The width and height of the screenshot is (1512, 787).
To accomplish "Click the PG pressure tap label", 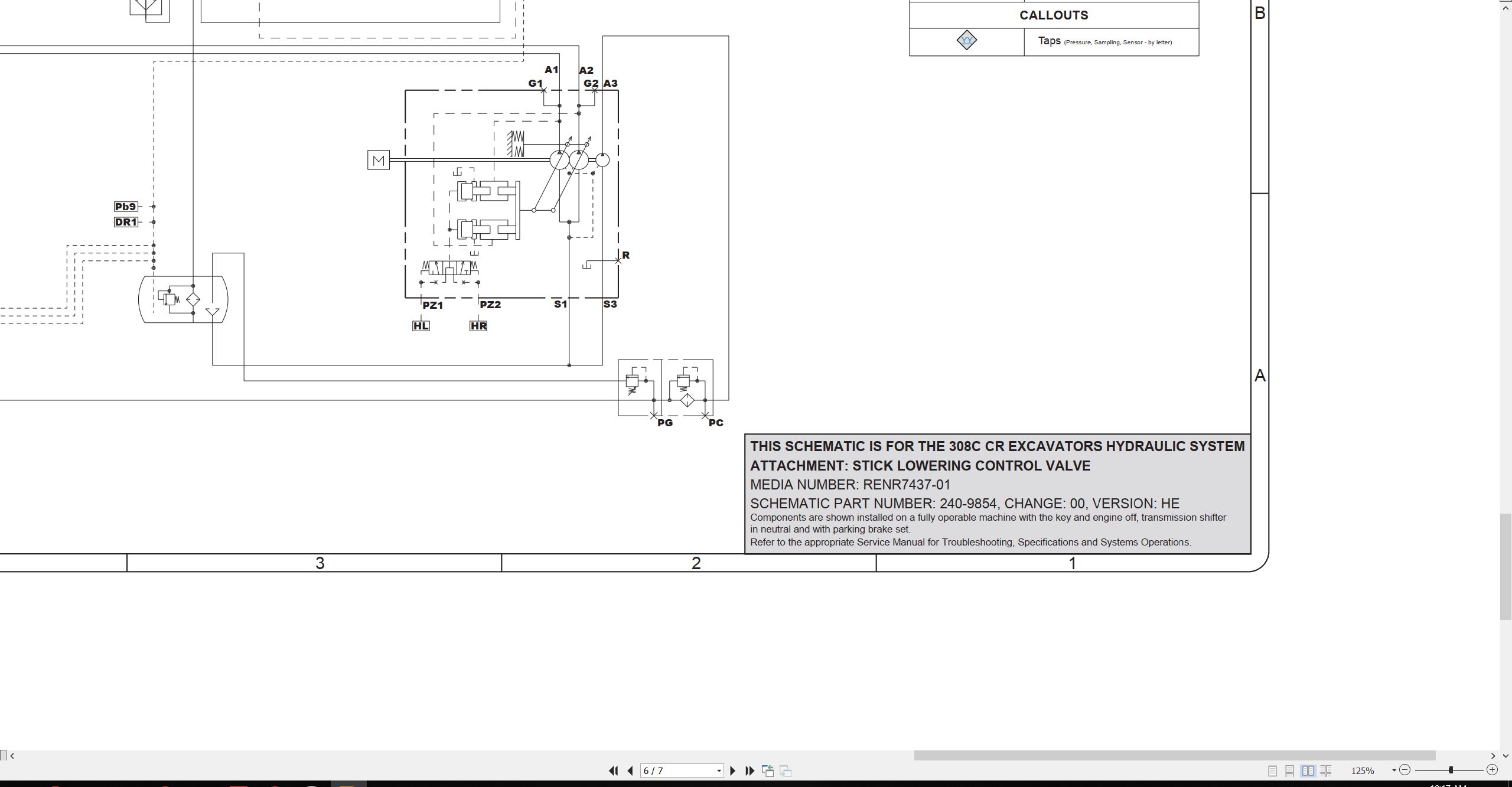I will [665, 423].
